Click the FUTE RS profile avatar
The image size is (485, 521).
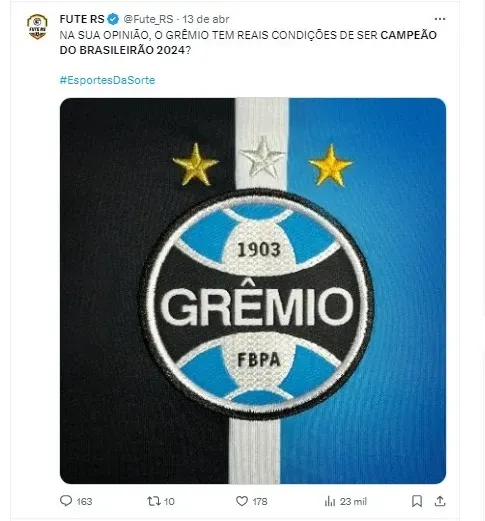(x=37, y=26)
